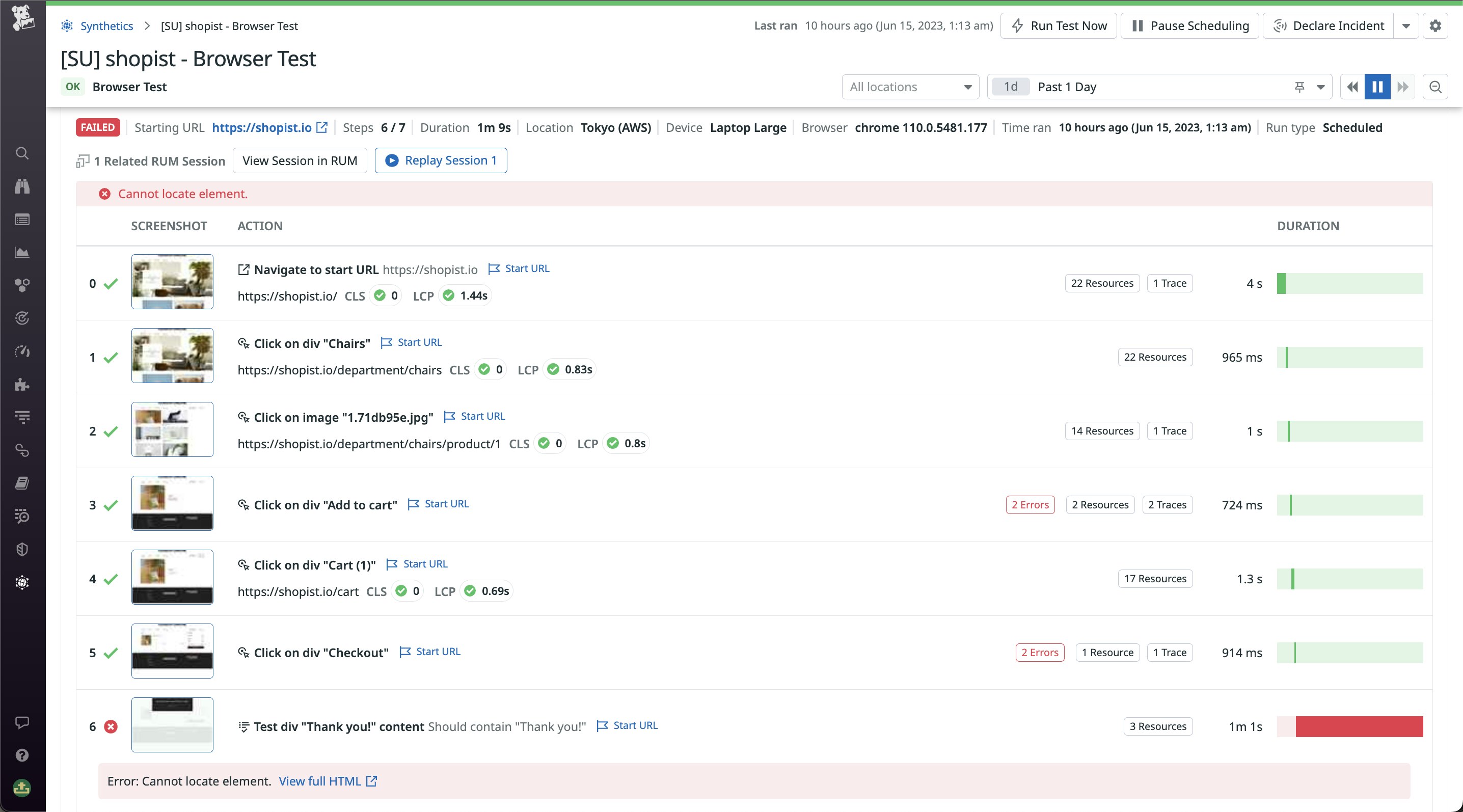Click the sidebar search magnifier icon

coord(22,153)
